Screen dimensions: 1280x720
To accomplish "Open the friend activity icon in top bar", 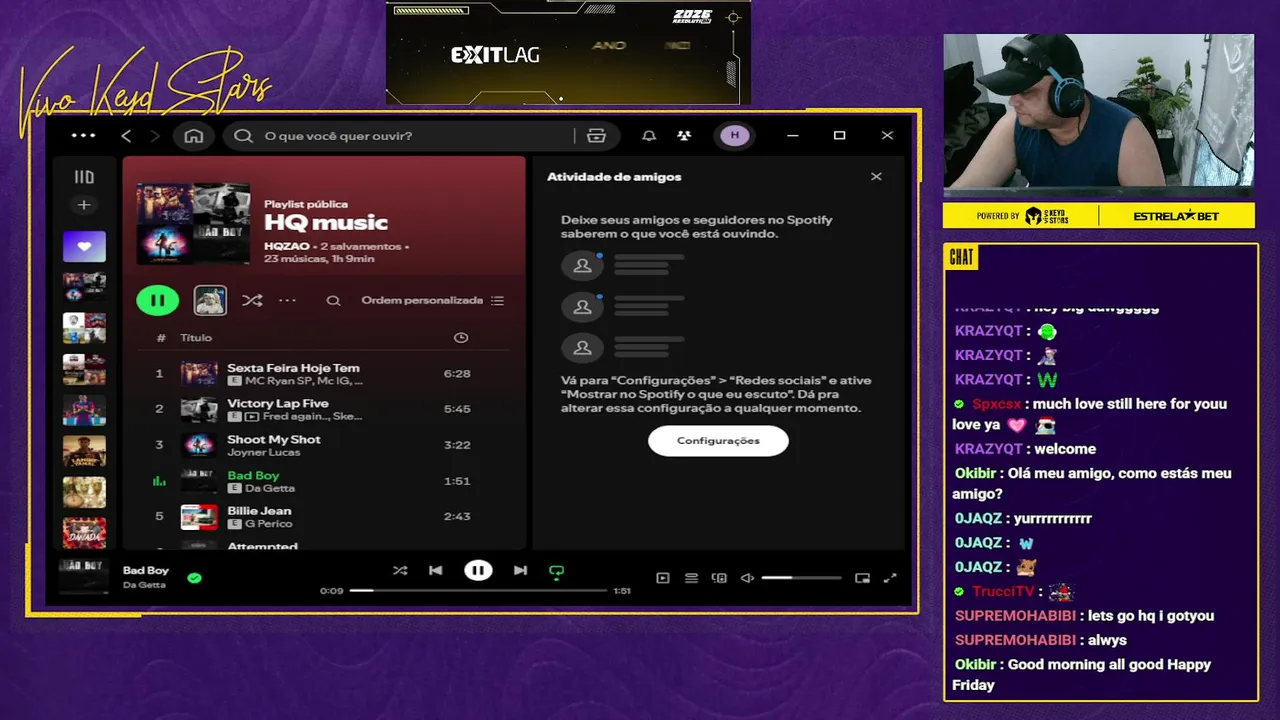I will [684, 136].
